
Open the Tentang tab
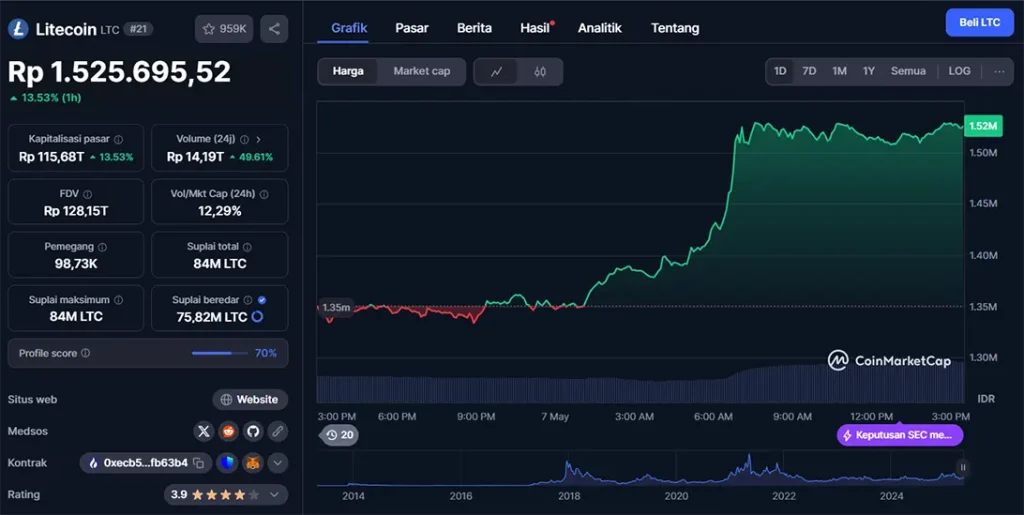675,28
